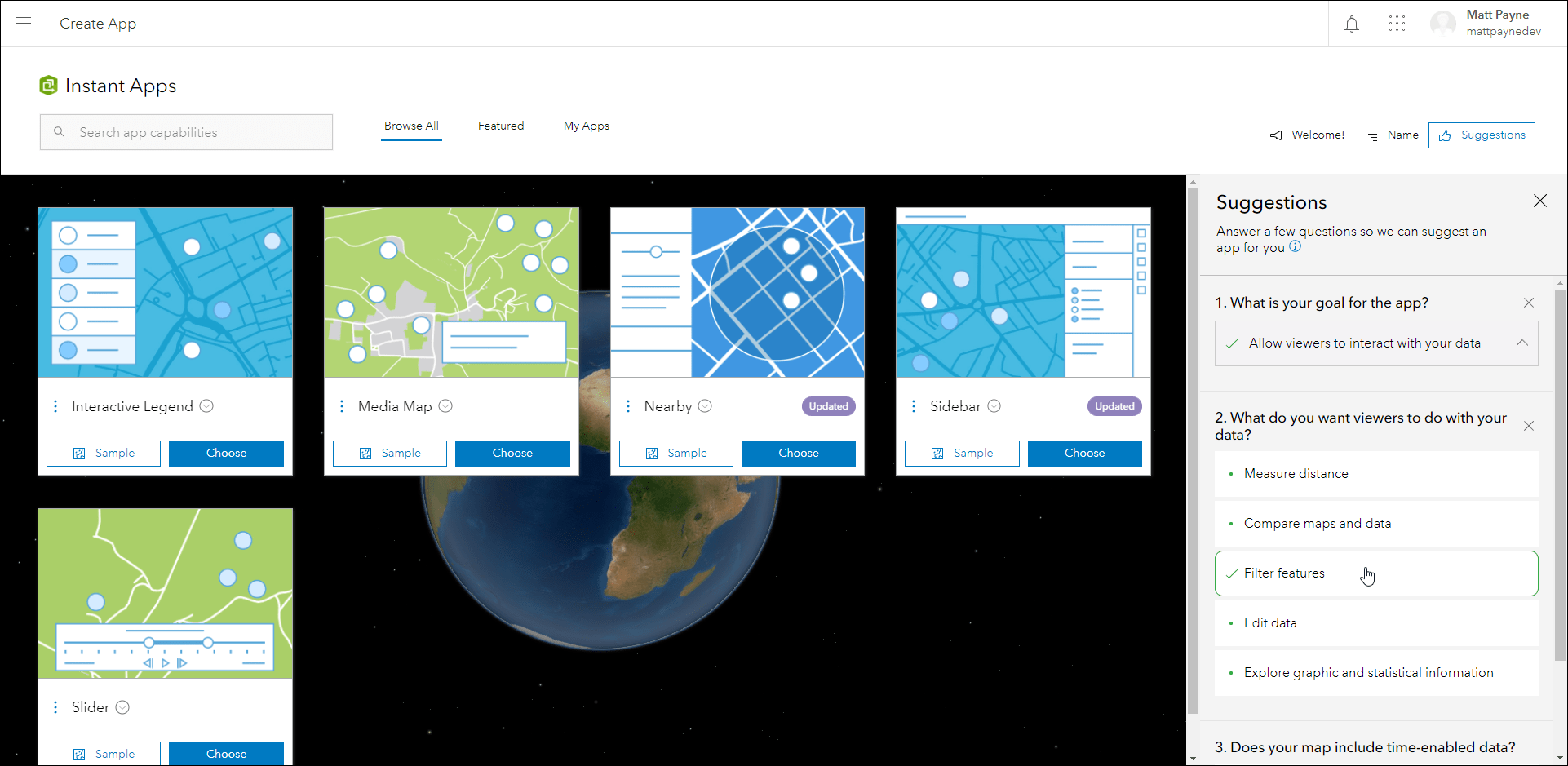
Task: Clear the answer to question 2
Action: 1529,426
